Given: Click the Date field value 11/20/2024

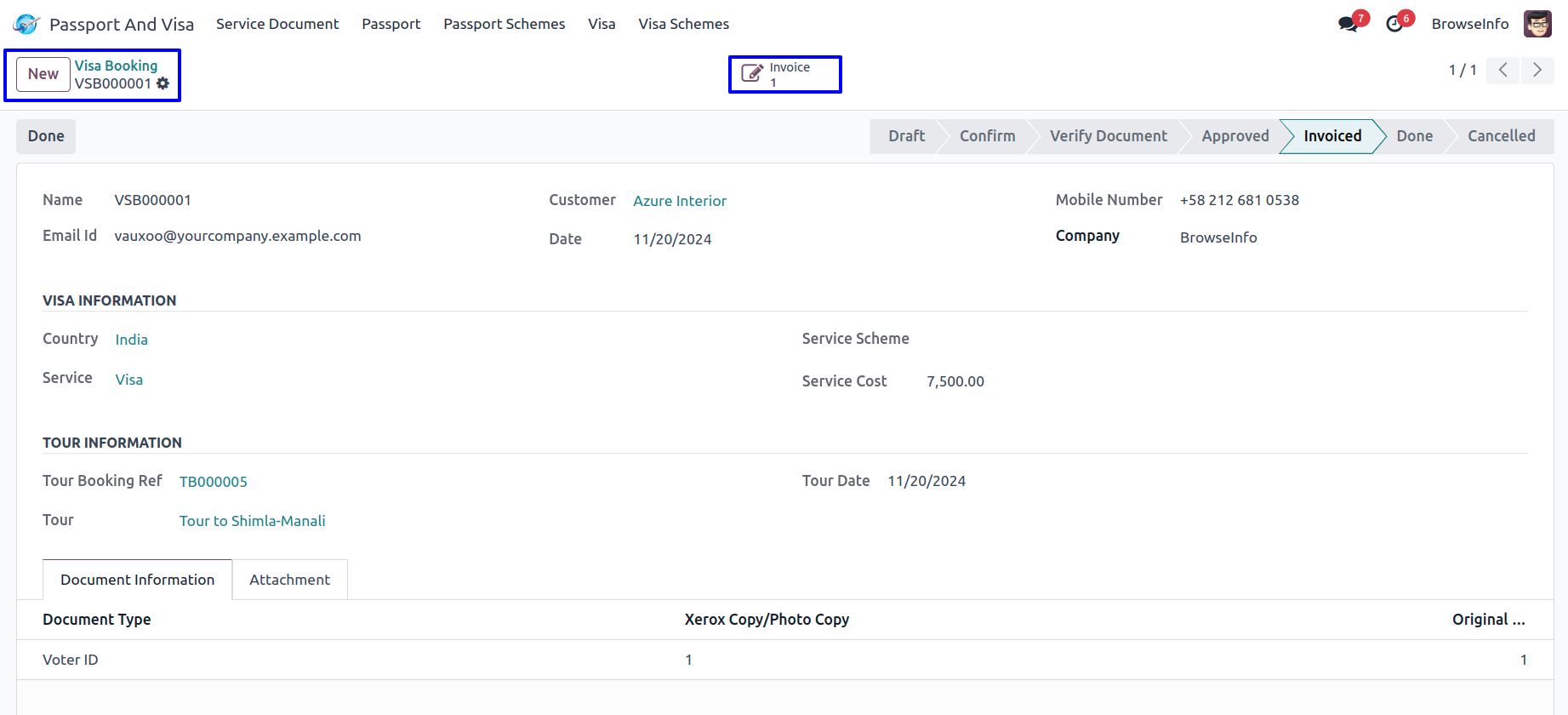Looking at the screenshot, I should [x=672, y=239].
